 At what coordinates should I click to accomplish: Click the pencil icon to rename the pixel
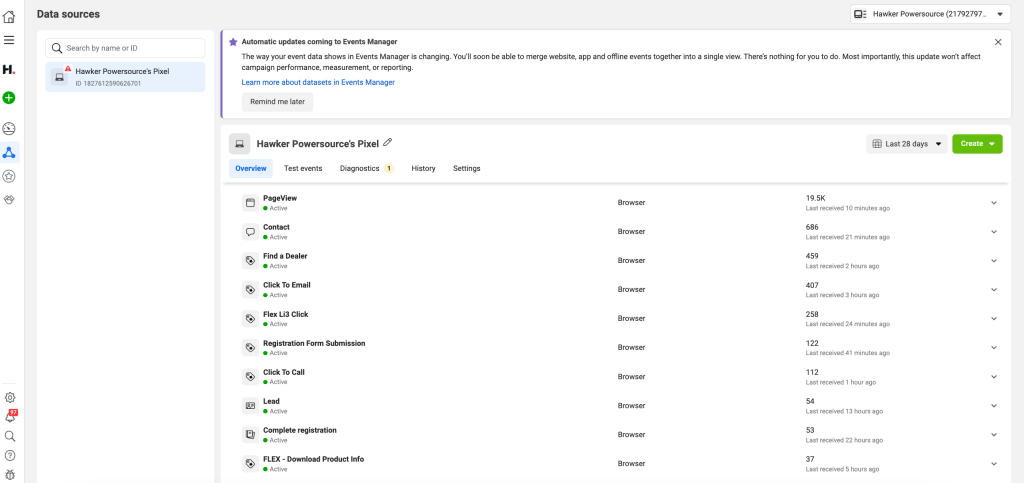click(388, 143)
